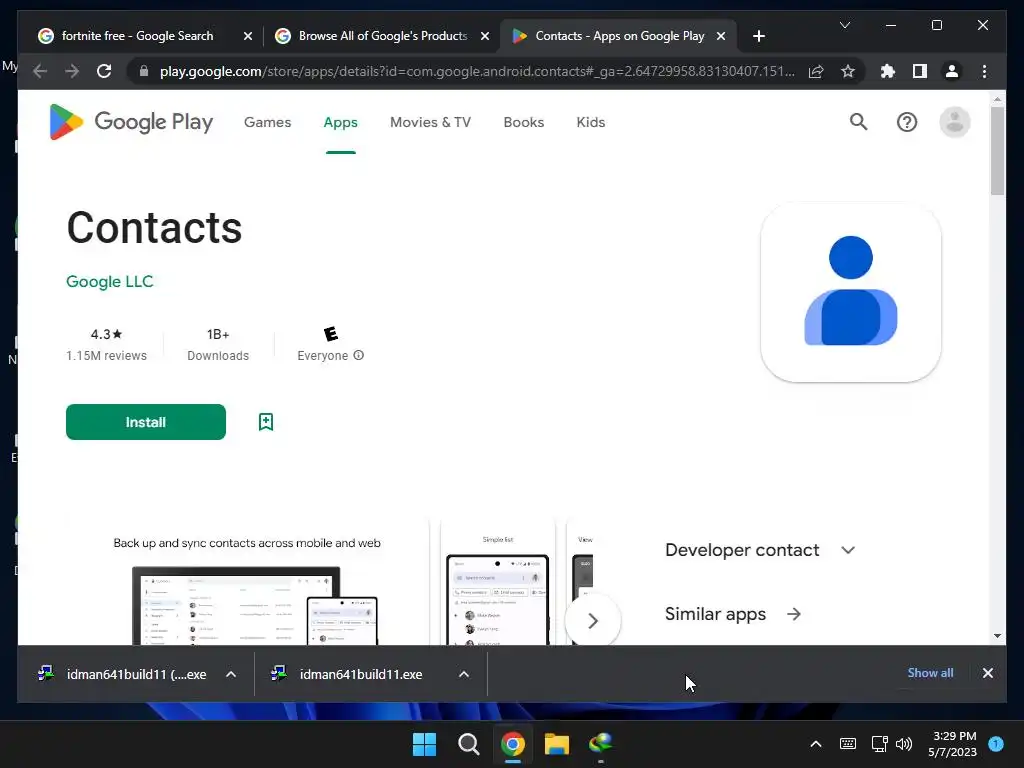Close the Contacts Google Play tab
Viewport: 1024px width, 768px height.
click(x=721, y=36)
